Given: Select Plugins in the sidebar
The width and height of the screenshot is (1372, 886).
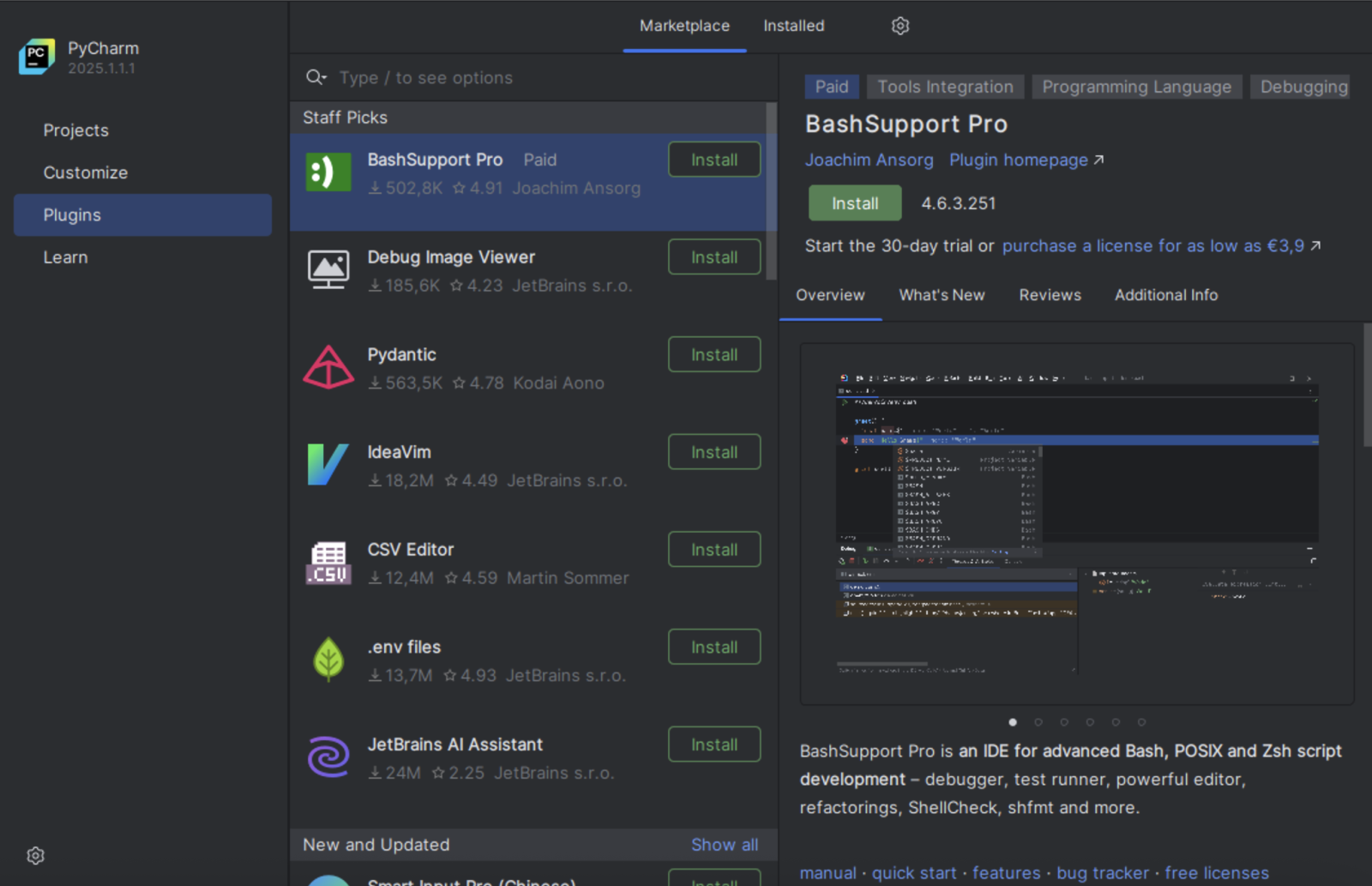Looking at the screenshot, I should [142, 214].
